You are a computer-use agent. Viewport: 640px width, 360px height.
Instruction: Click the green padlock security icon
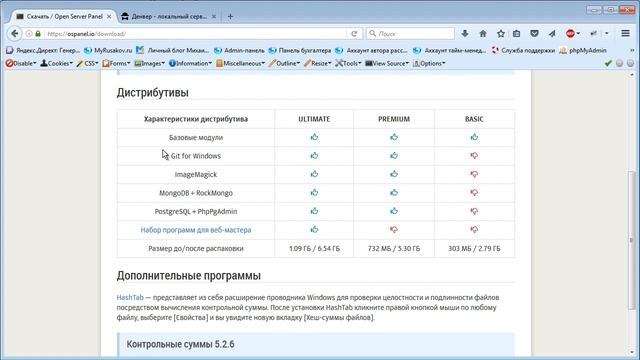click(38, 34)
